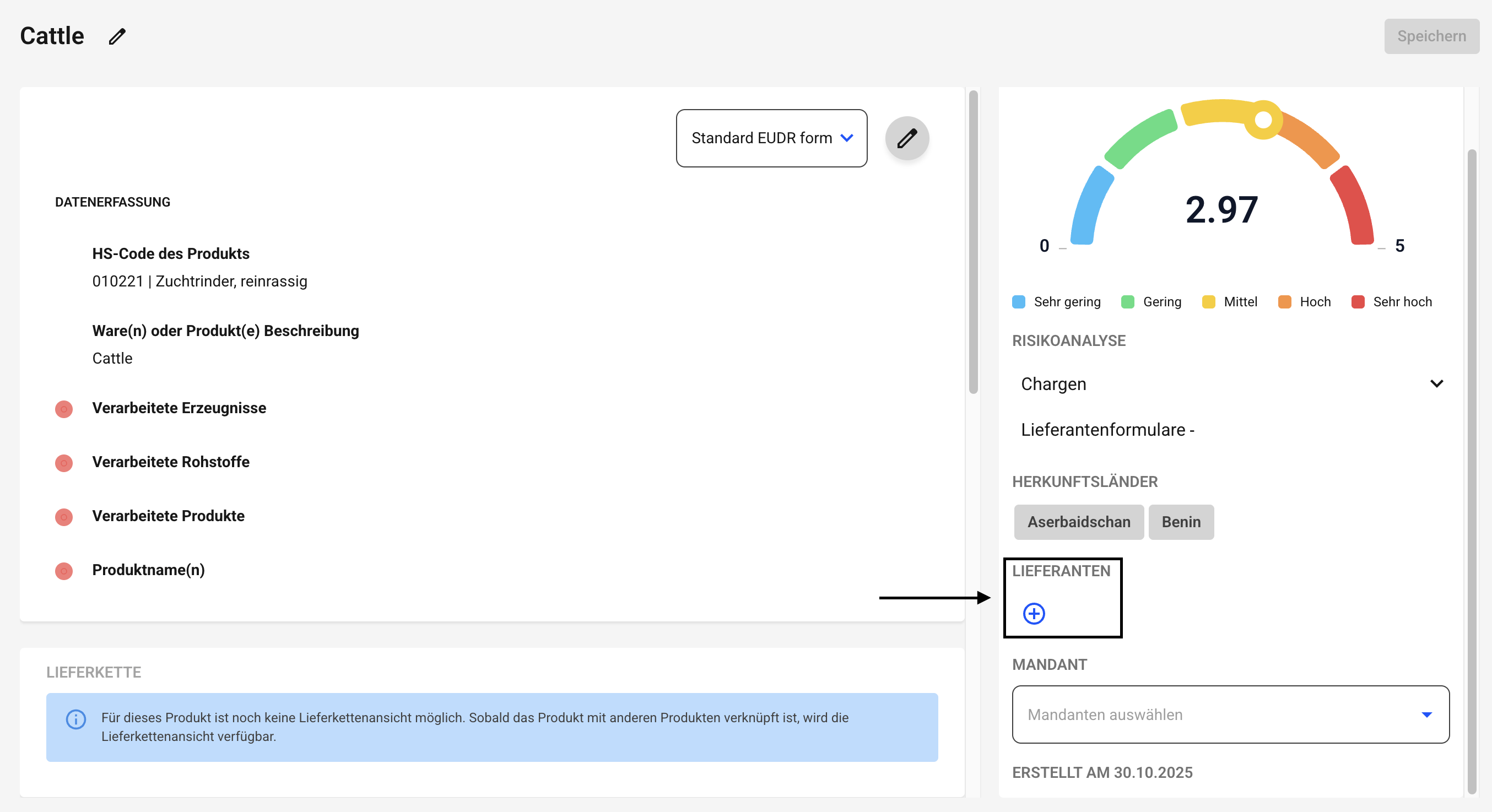
Task: Click the round pencil edit button for the form
Action: click(906, 138)
